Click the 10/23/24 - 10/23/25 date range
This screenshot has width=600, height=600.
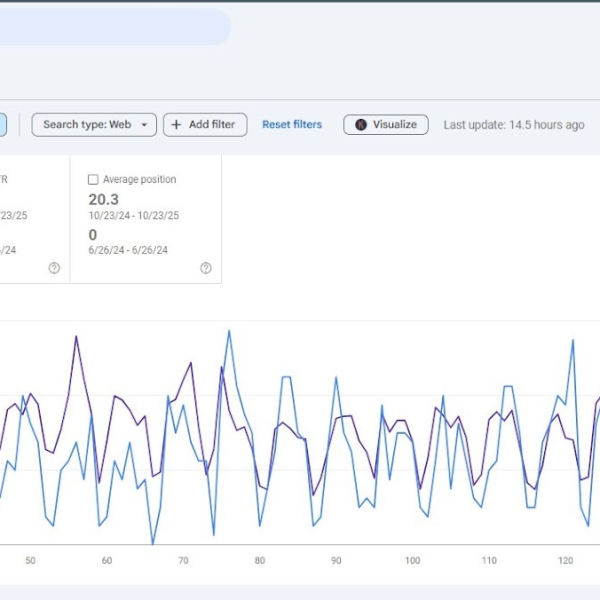[x=133, y=216]
